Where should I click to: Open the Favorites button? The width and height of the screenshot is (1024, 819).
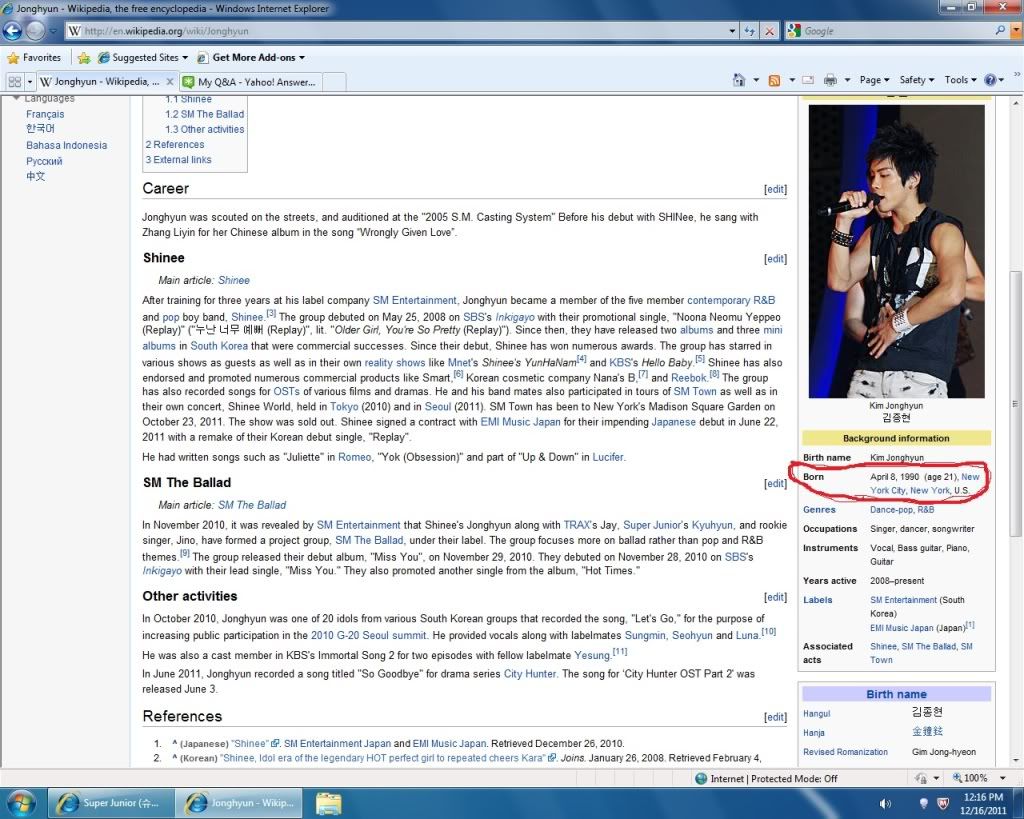34,58
